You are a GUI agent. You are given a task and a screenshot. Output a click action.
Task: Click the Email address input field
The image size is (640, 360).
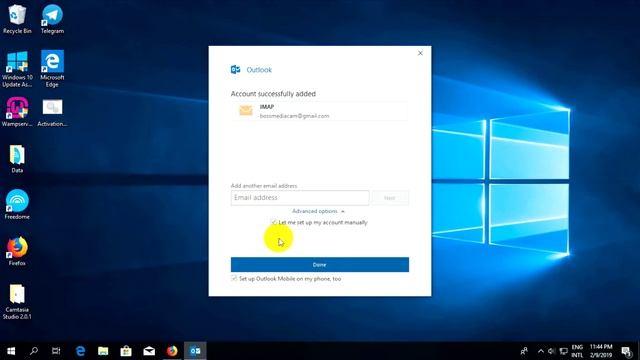[300, 198]
